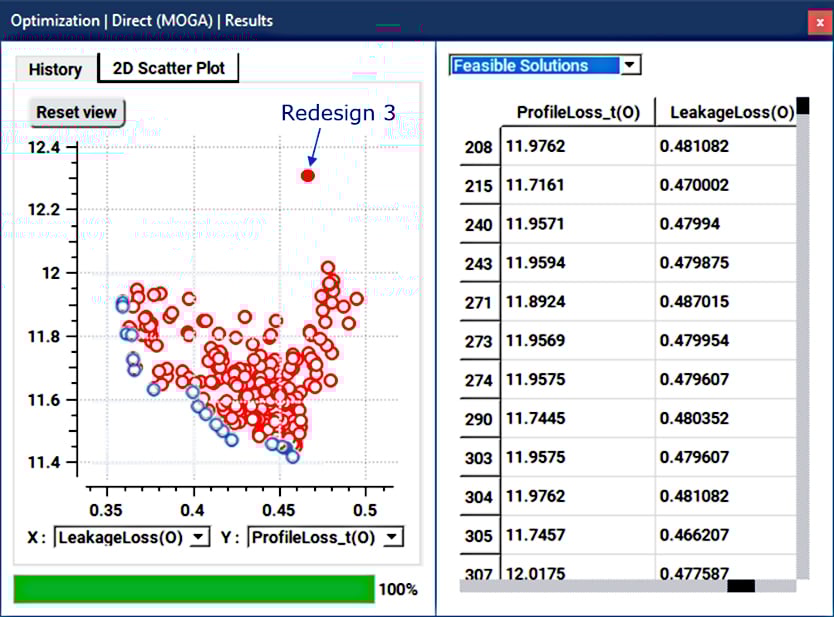
Task: Open the 2D Scatter Plot tab
Action: (x=169, y=68)
